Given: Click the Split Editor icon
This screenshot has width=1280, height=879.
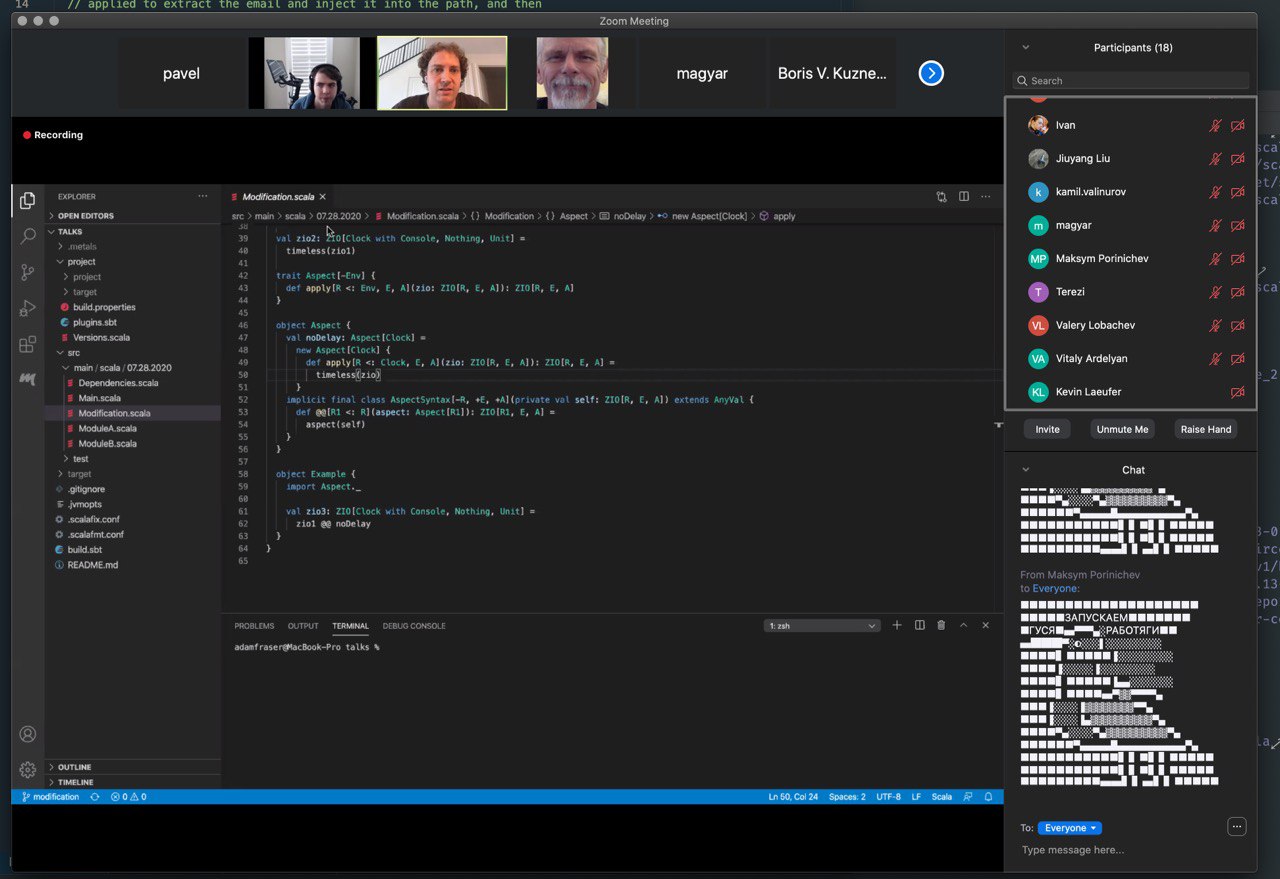Looking at the screenshot, I should click(x=964, y=197).
